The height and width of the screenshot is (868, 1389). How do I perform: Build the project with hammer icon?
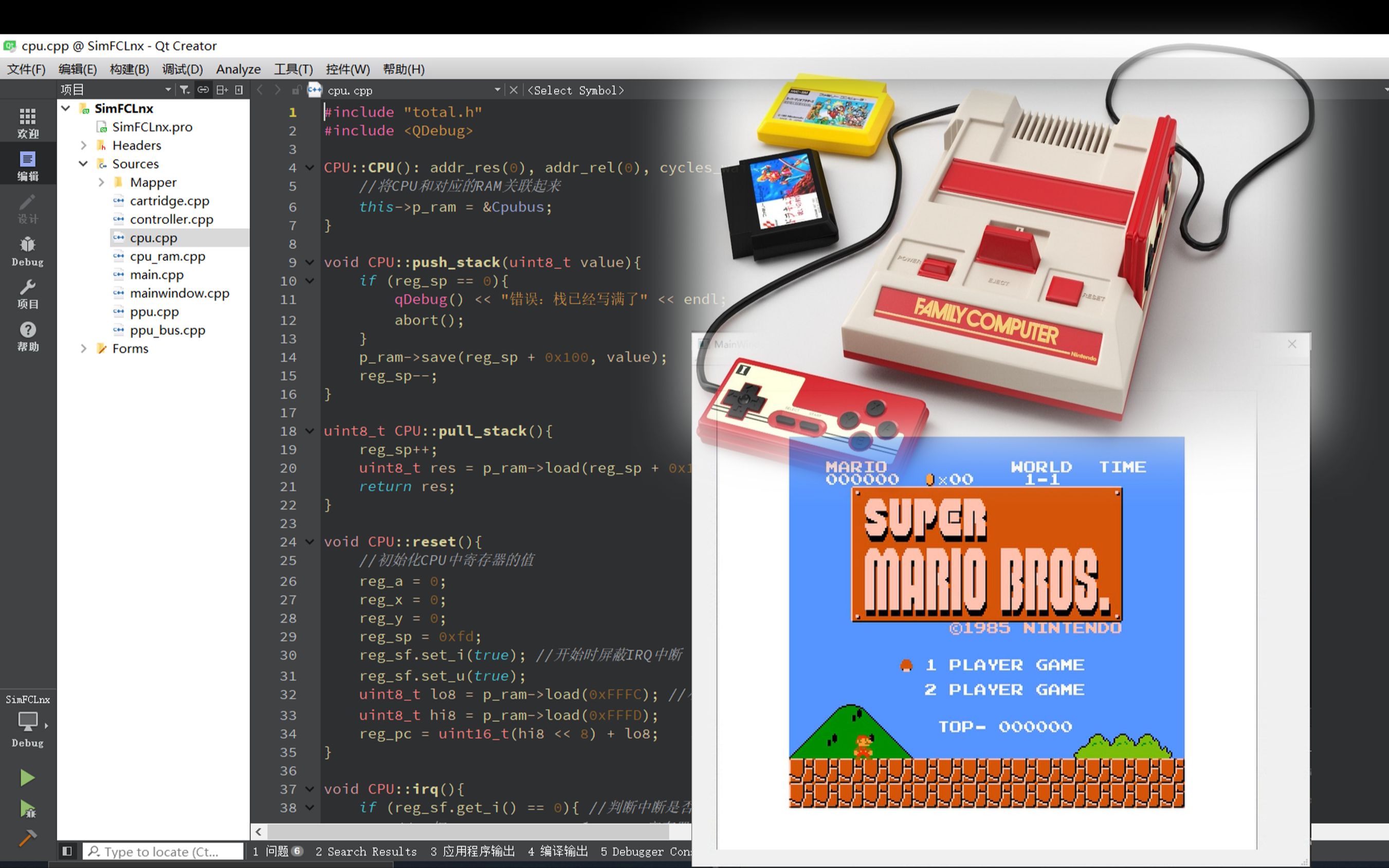(27, 838)
